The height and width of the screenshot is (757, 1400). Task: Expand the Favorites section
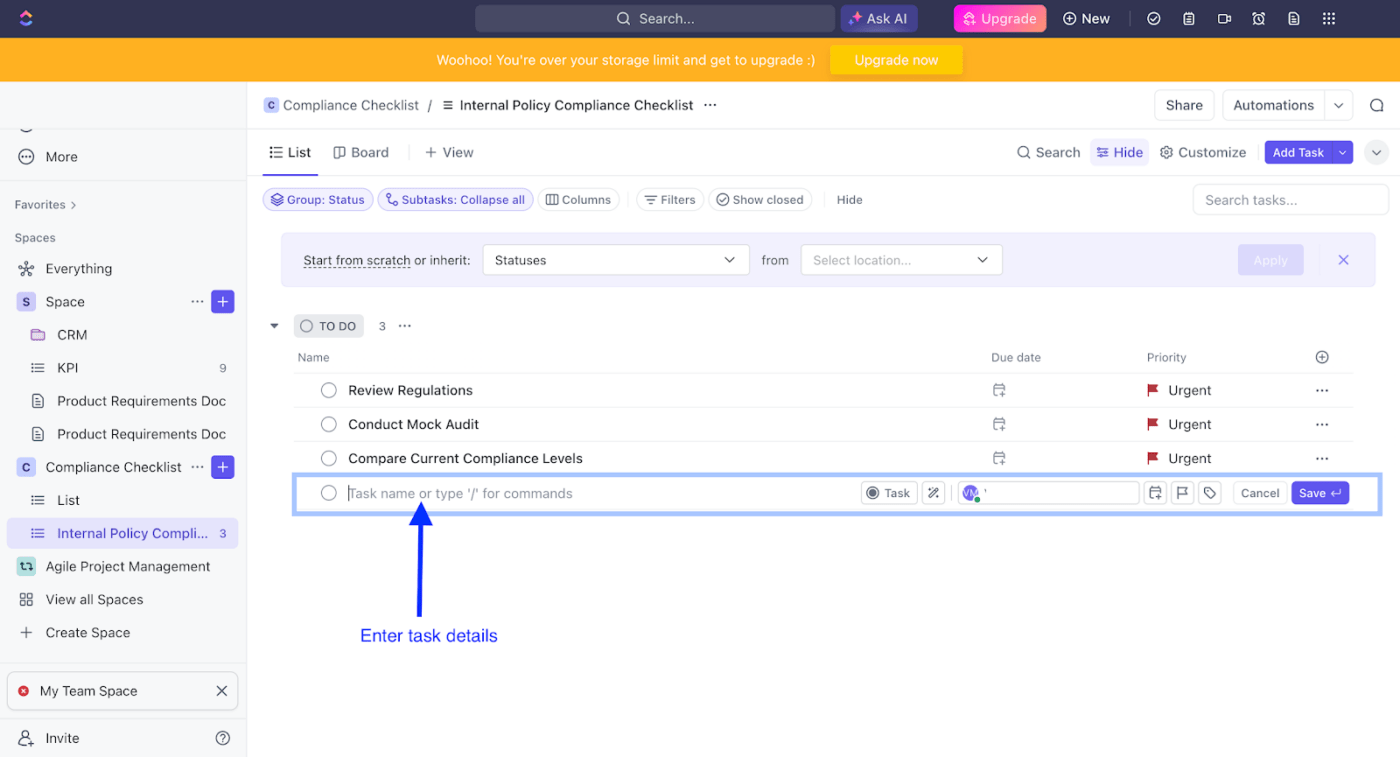(x=46, y=205)
